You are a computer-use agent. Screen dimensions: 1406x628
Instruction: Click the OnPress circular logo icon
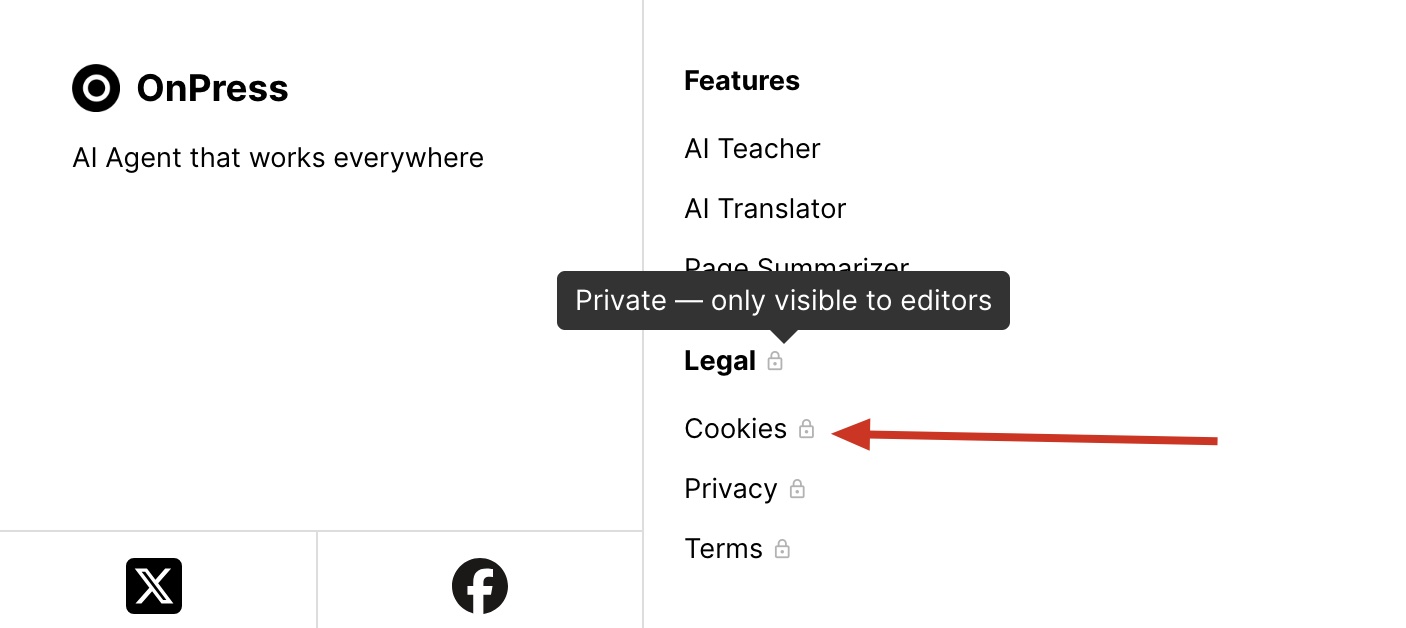(x=96, y=88)
